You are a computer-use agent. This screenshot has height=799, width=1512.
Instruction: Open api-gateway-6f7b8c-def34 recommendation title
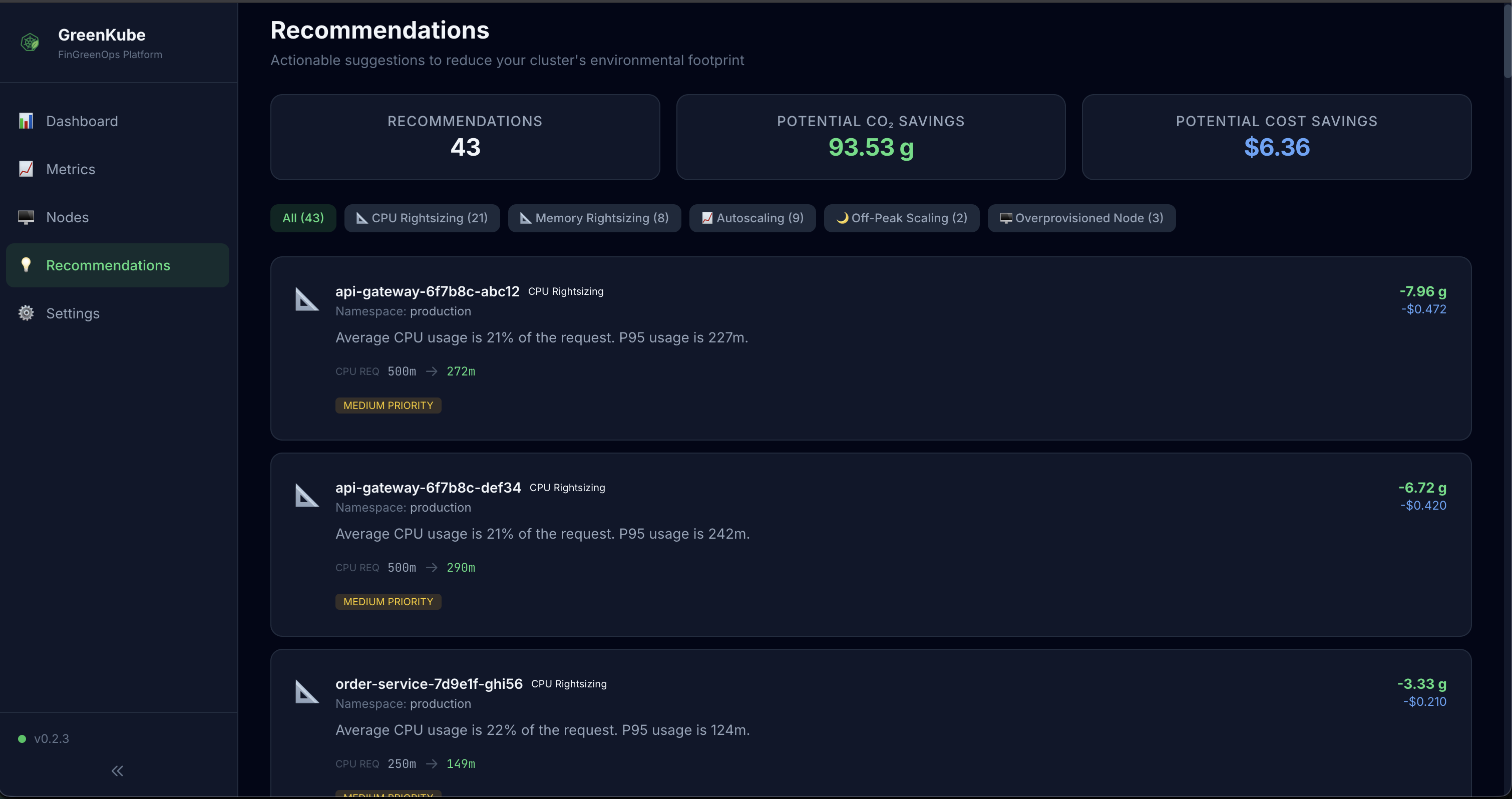(428, 487)
